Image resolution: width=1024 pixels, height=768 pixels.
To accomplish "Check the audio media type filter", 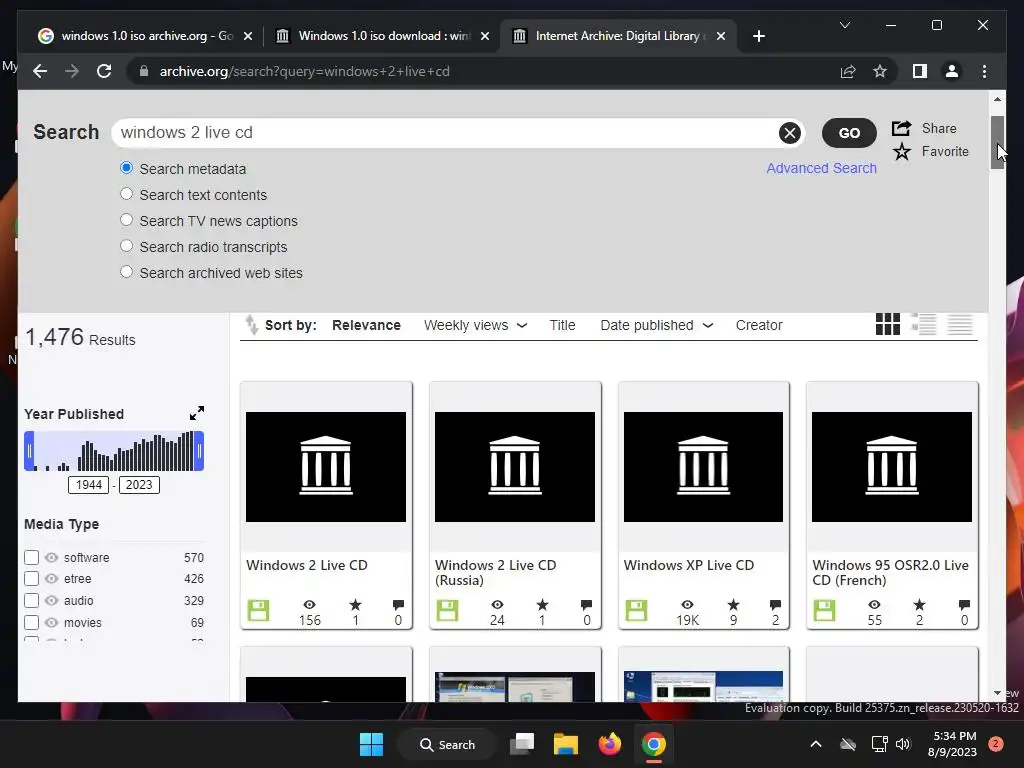I will (x=31, y=600).
